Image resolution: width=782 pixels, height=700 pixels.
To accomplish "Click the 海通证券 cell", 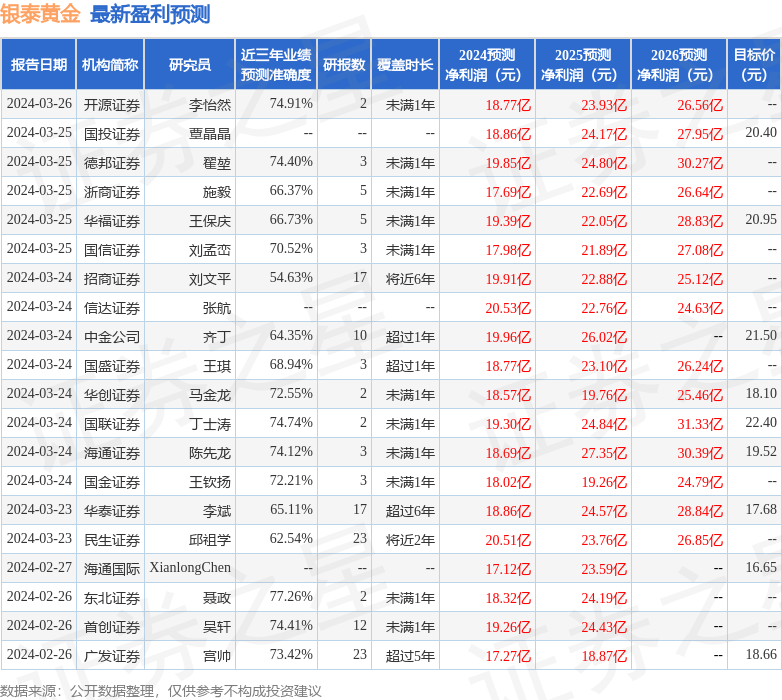I will tap(112, 452).
